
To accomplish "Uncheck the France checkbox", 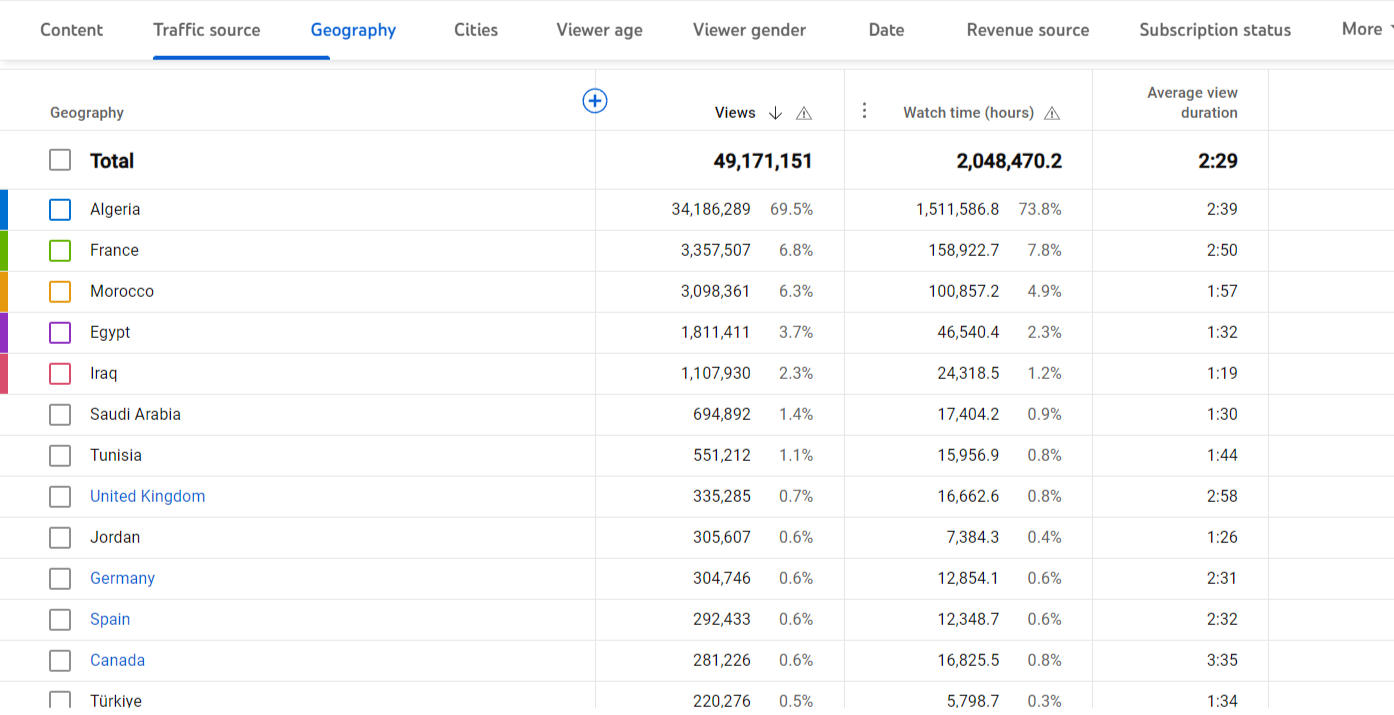I will 60,250.
